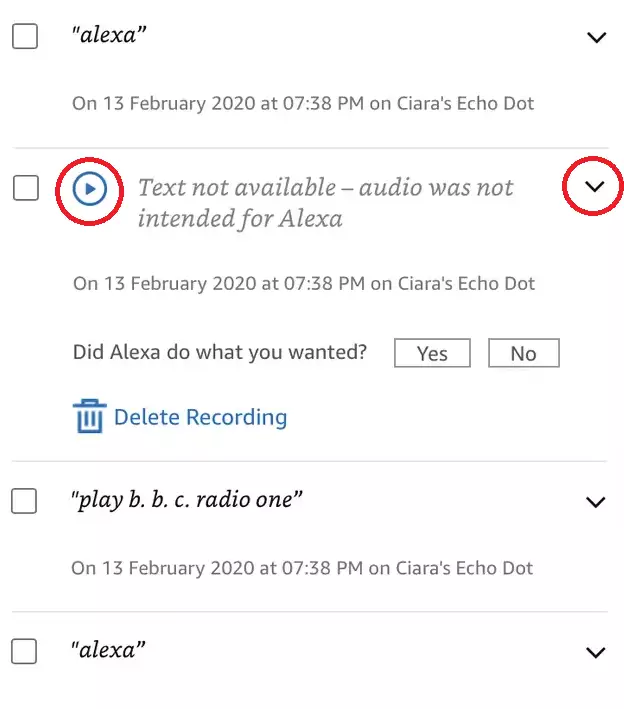
Task: Expand the bottom "alexa" entry with its chevron
Action: pyautogui.click(x=596, y=652)
